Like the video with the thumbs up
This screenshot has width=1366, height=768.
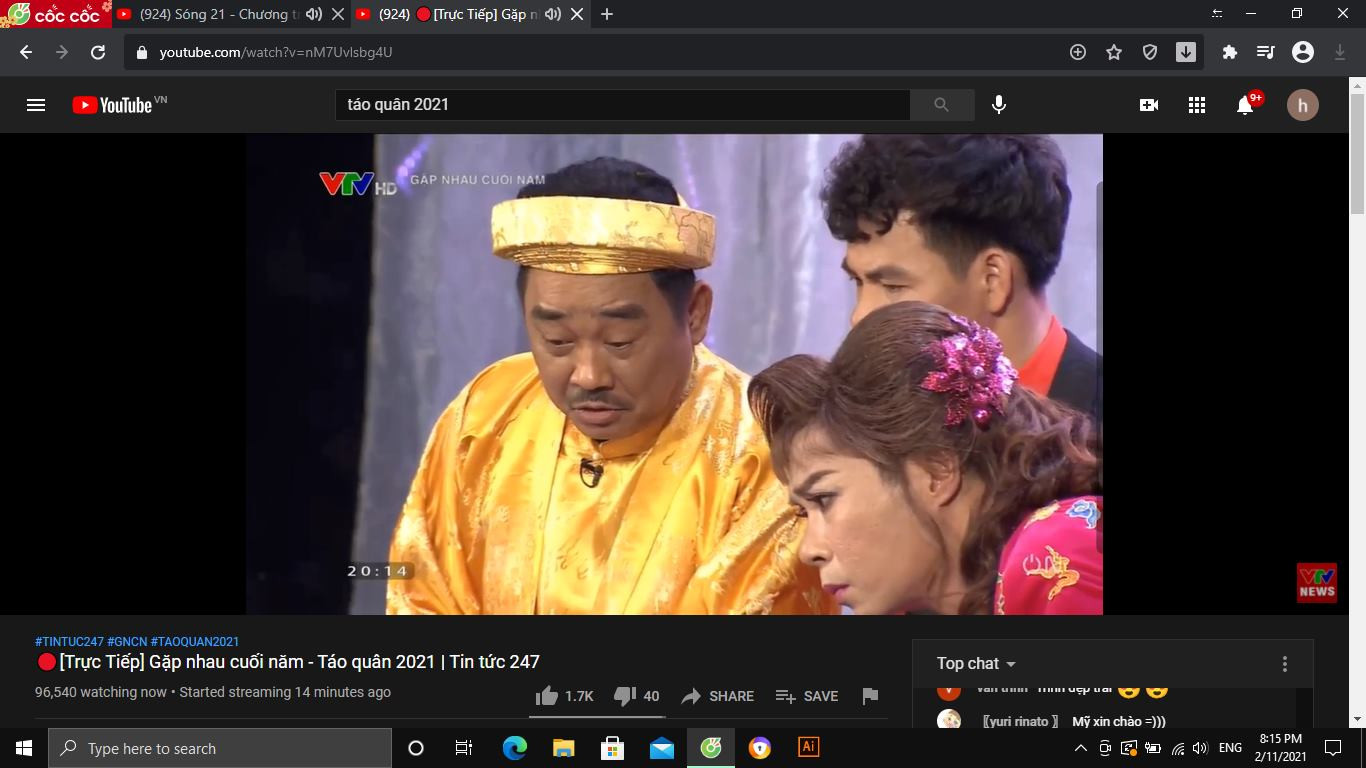tap(549, 695)
